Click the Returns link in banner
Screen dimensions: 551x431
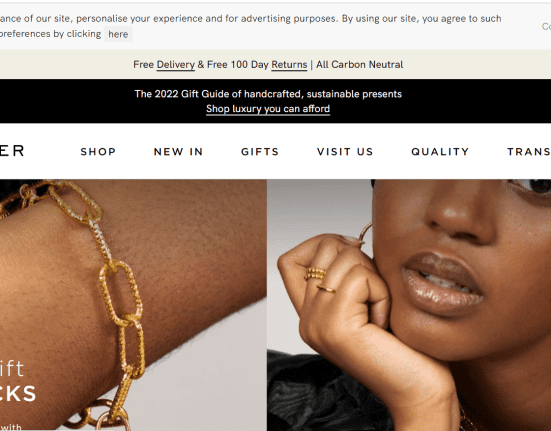point(289,65)
